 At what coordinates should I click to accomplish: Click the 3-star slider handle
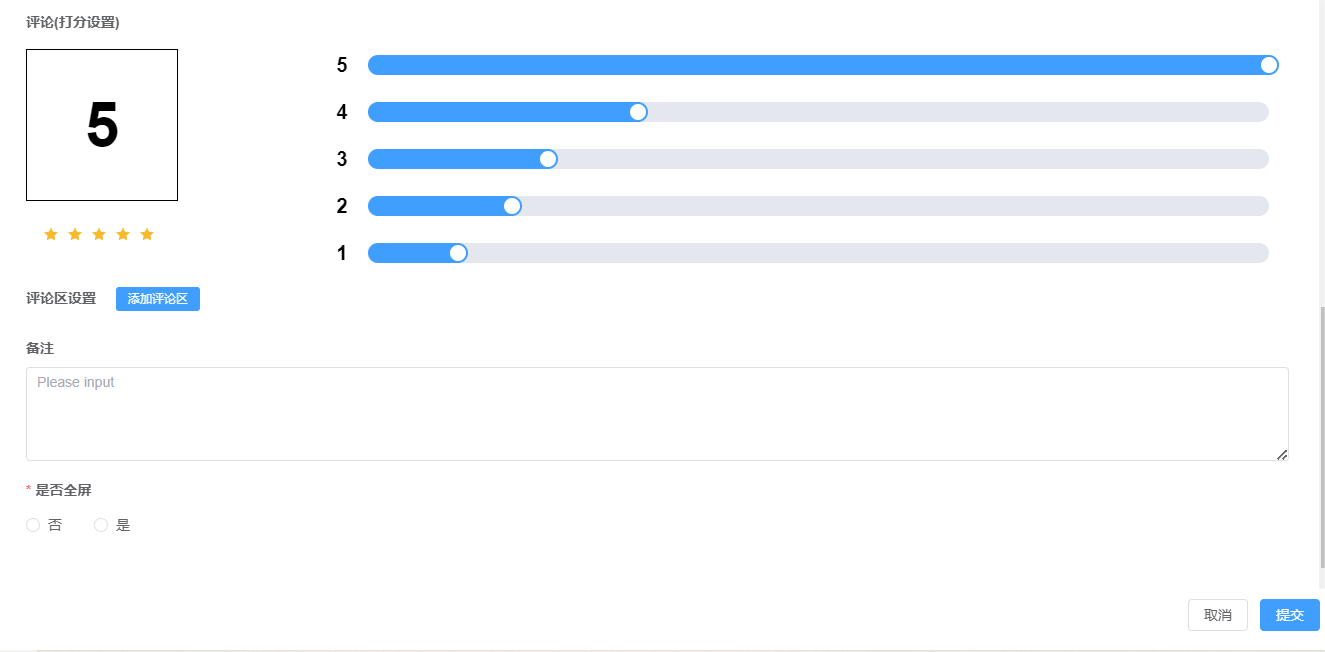point(548,159)
